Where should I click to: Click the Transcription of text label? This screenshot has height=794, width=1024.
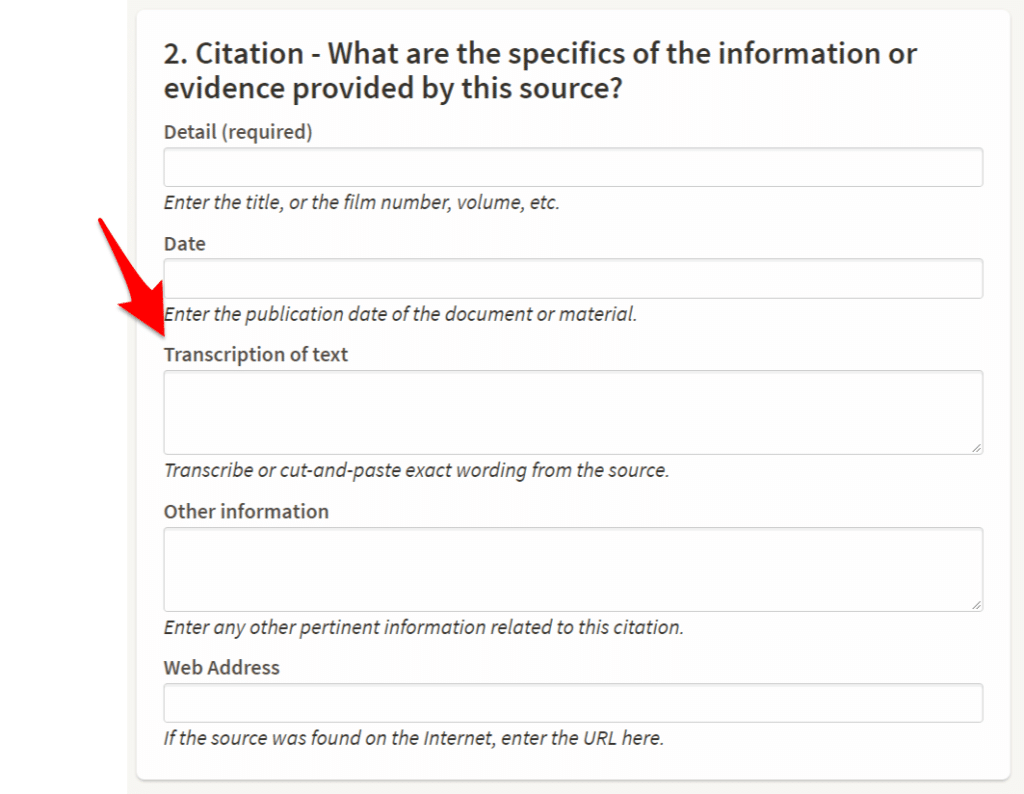coord(255,354)
